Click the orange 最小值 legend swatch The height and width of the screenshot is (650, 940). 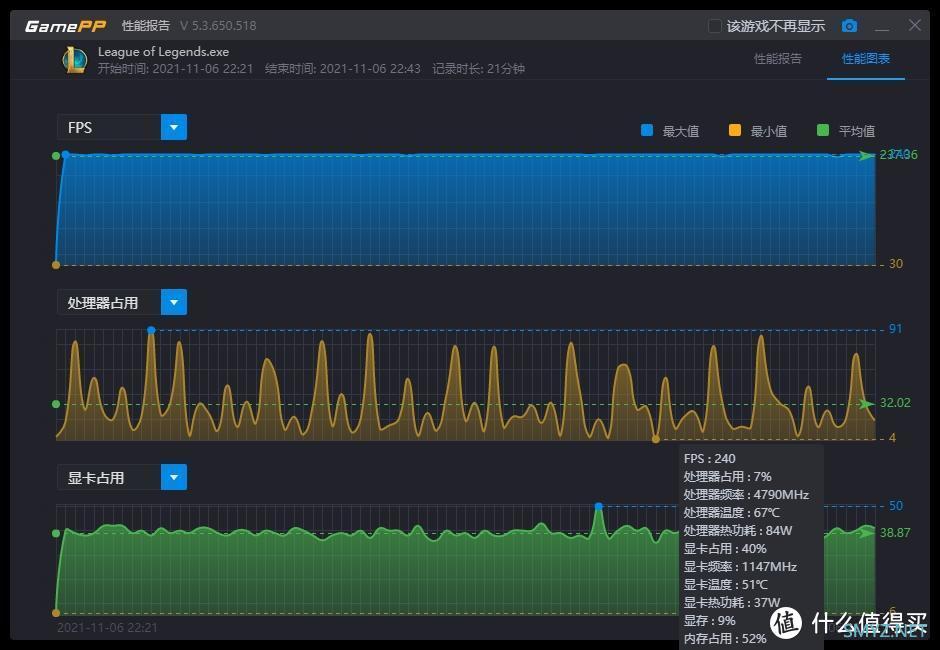(735, 130)
